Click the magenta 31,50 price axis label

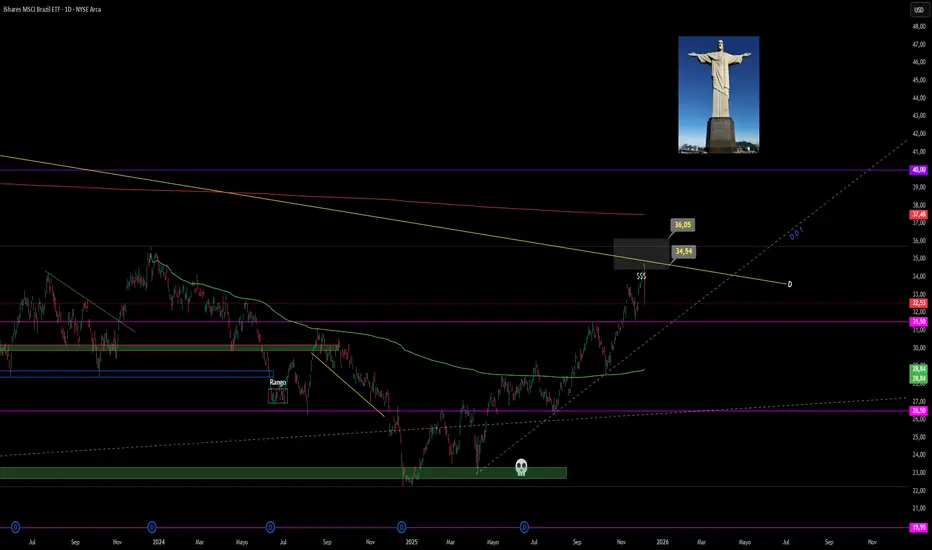tap(918, 322)
